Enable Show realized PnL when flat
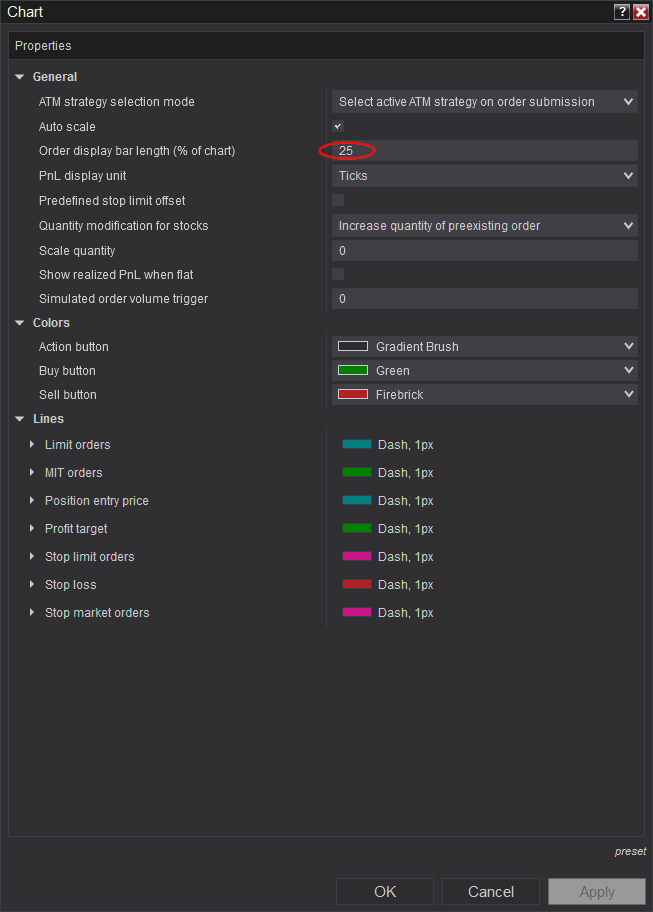 point(338,274)
